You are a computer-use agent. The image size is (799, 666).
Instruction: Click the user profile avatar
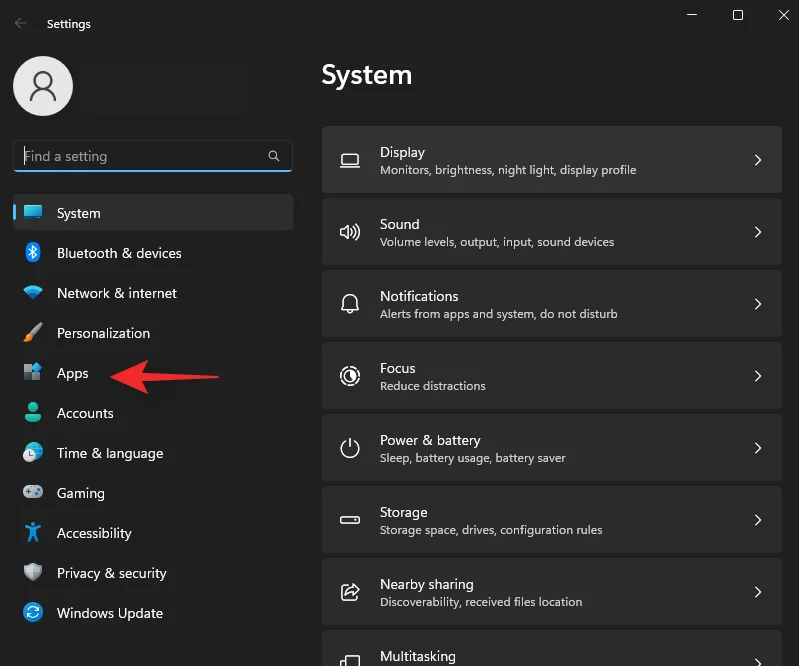coord(43,86)
